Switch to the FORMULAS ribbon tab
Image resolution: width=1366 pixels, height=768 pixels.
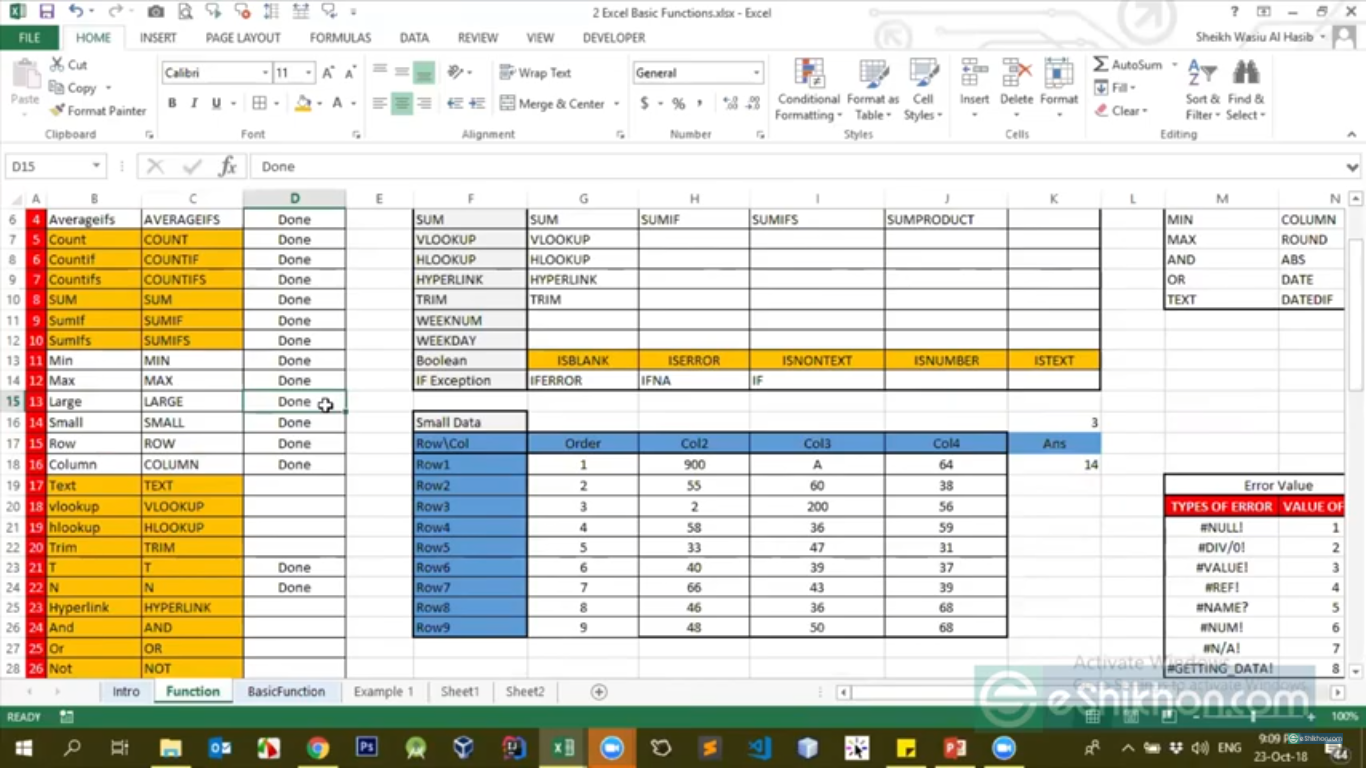click(x=340, y=38)
